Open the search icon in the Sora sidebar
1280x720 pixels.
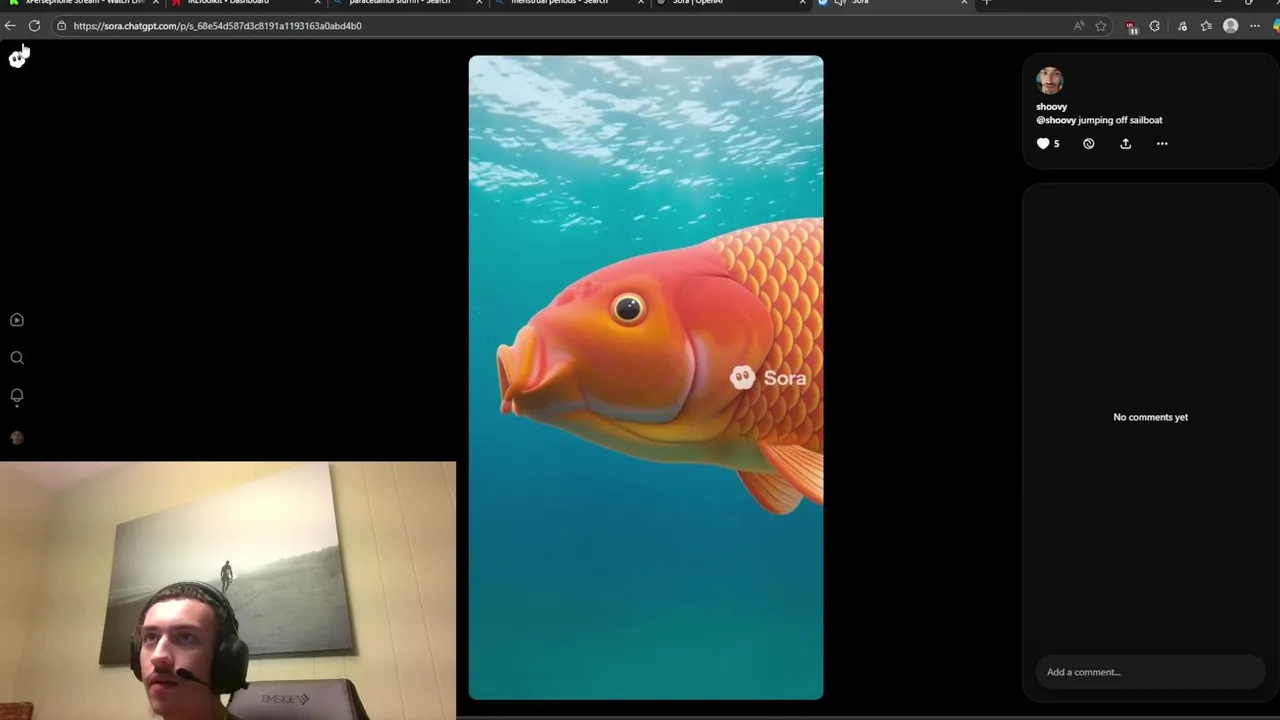click(17, 358)
